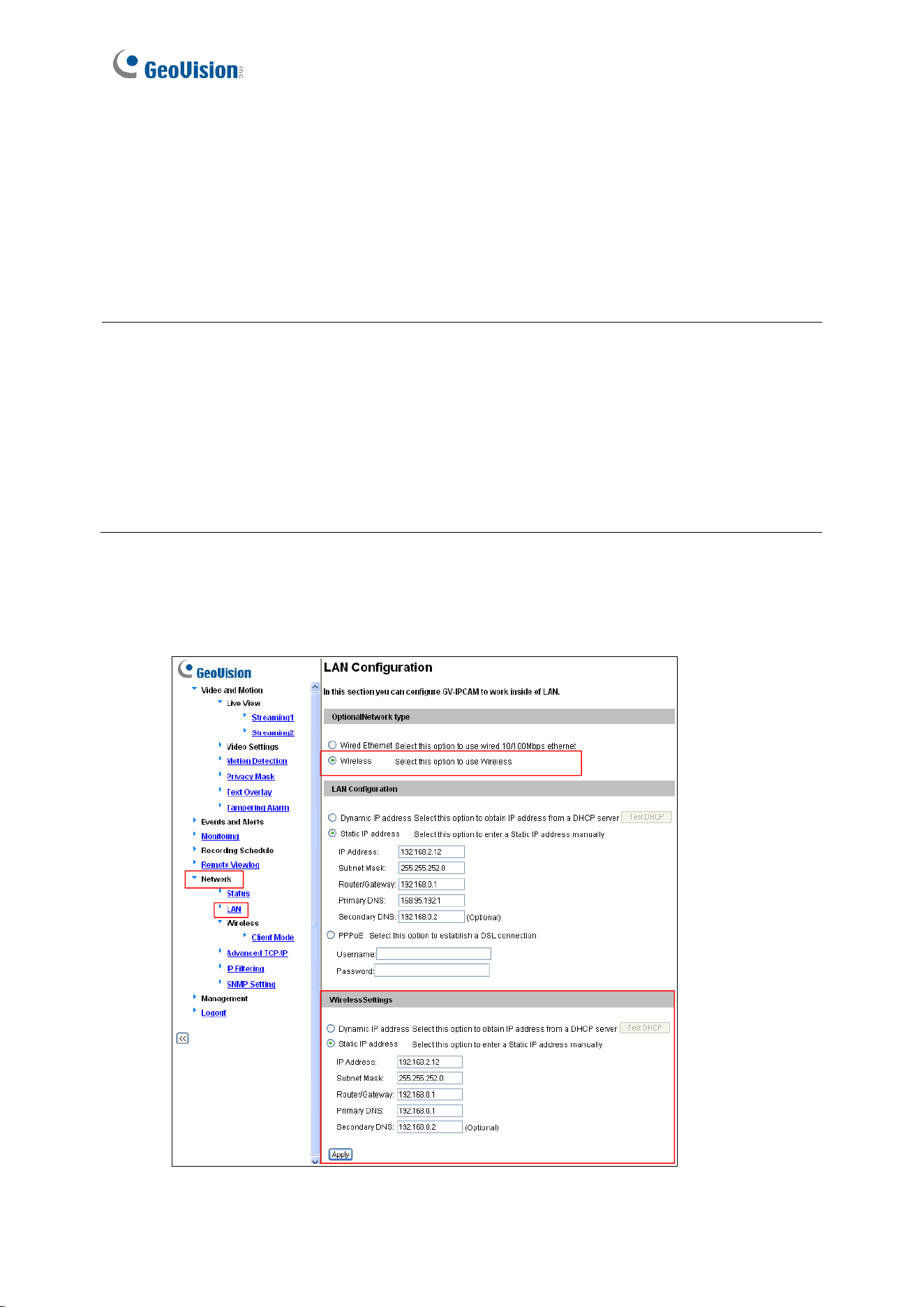Open the Client Mode wireless link
Screen dimensions: 924x1307
273,938
